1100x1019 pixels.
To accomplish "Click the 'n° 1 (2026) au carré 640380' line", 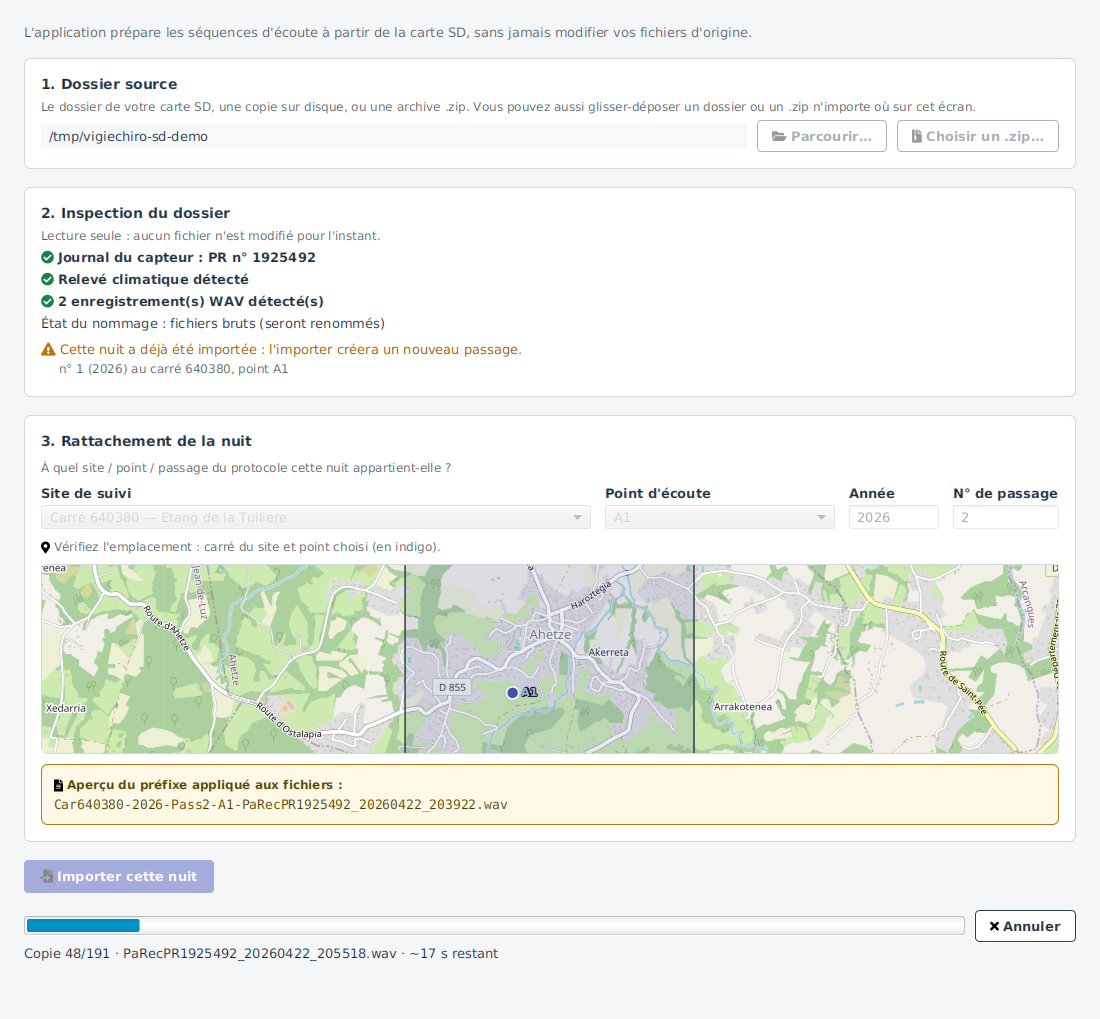I will pyautogui.click(x=173, y=369).
